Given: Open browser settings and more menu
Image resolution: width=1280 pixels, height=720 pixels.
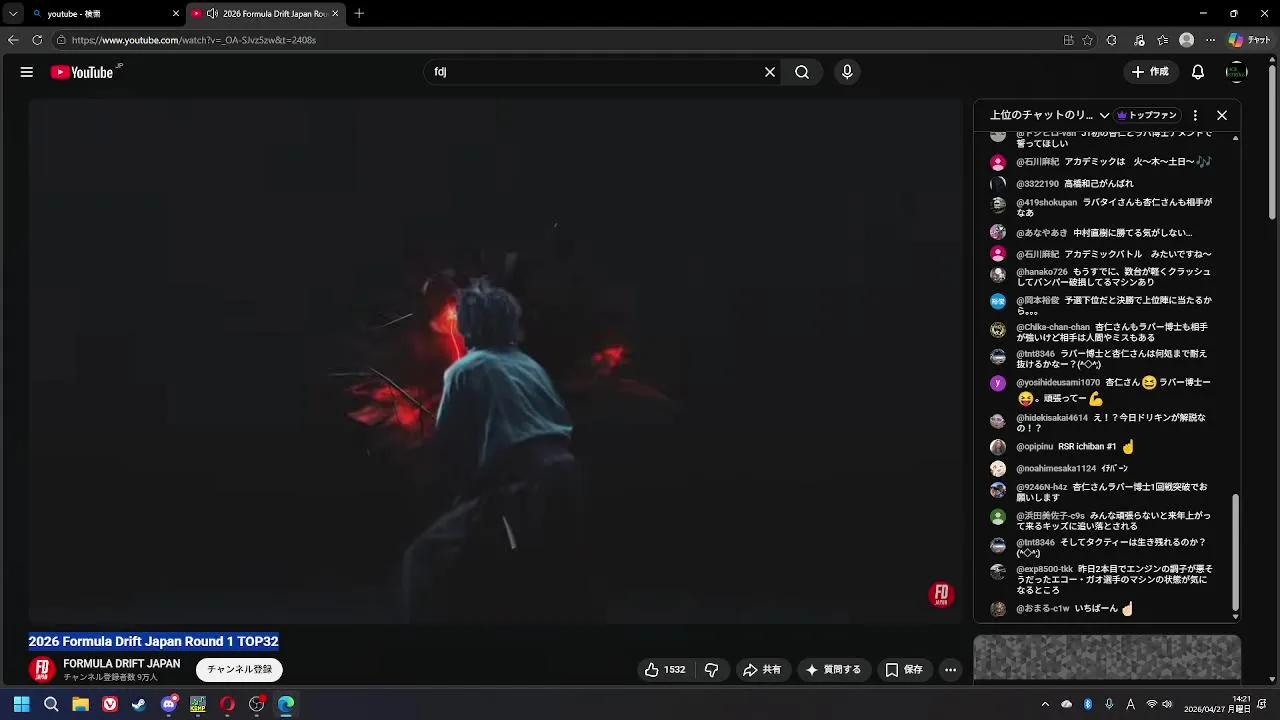Looking at the screenshot, I should tap(1210, 40).
